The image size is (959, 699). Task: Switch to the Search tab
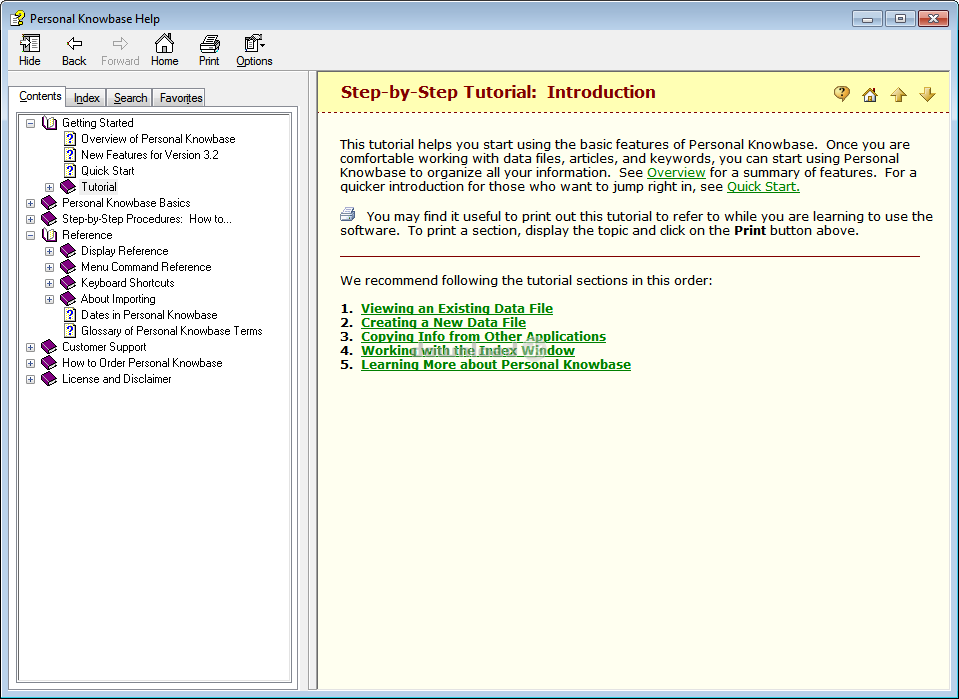tap(130, 98)
